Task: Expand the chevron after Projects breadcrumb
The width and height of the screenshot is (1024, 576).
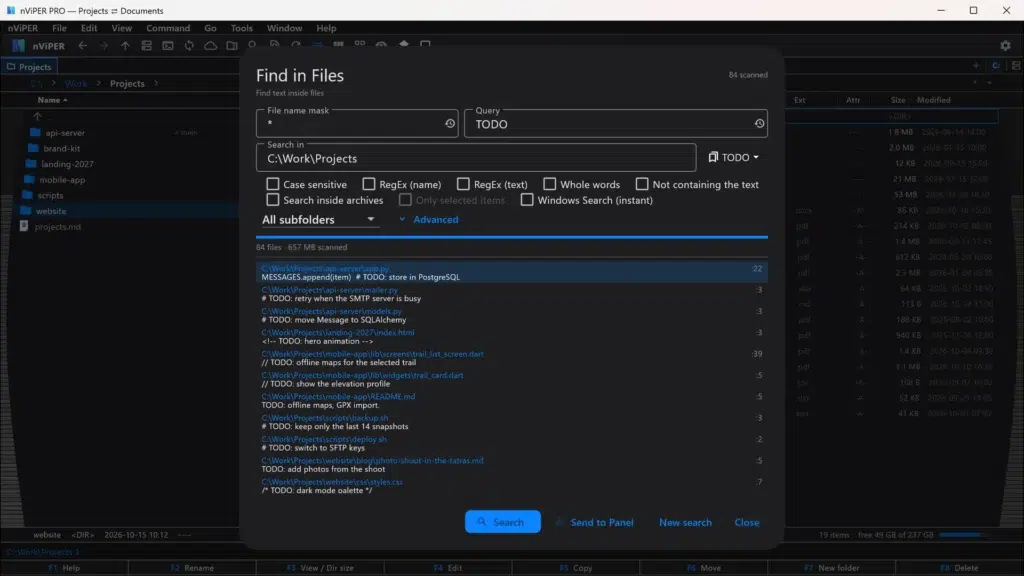Action: point(156,84)
